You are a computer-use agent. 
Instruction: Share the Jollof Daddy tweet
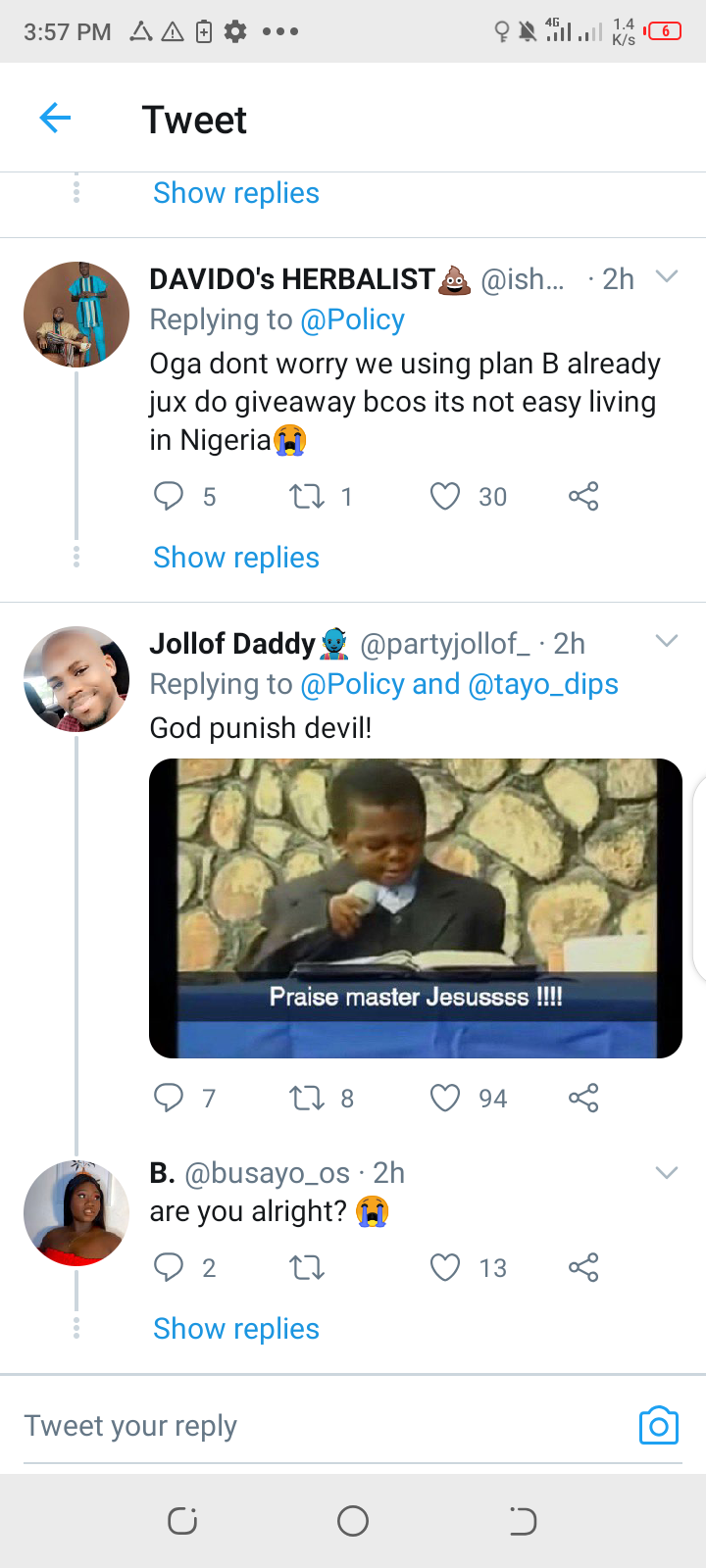[x=583, y=1098]
